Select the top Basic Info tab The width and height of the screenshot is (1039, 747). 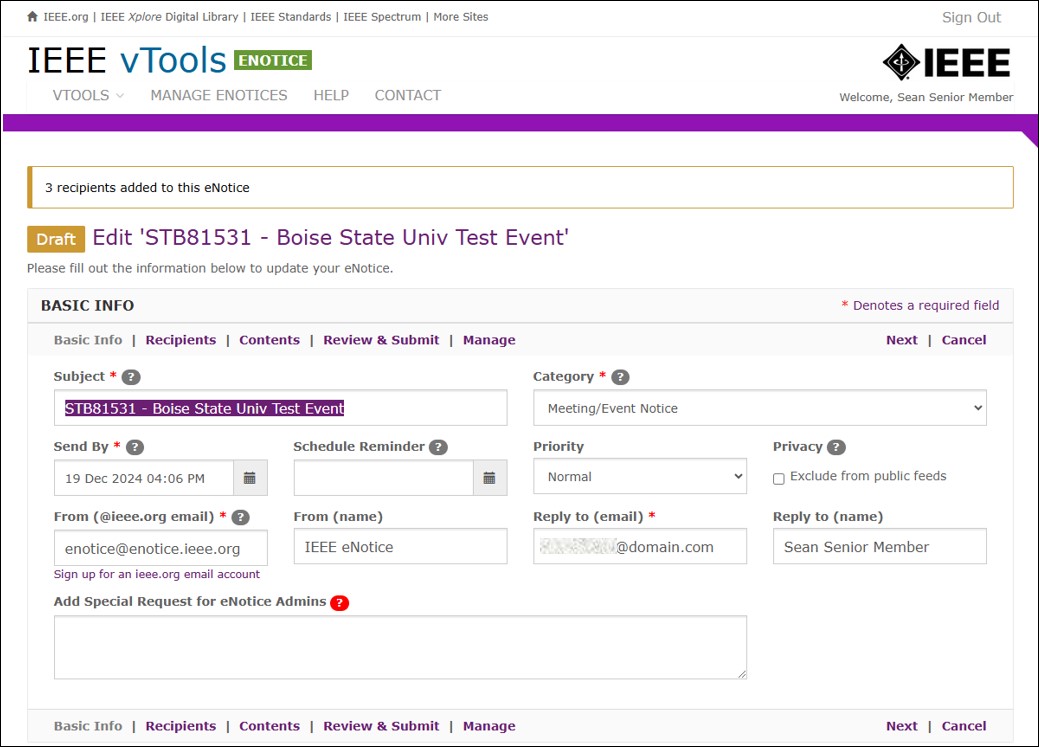(x=88, y=340)
